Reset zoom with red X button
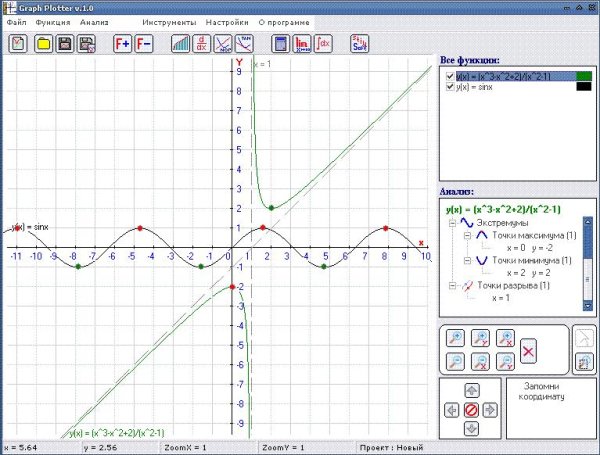This screenshot has width=600, height=455. (x=528, y=351)
